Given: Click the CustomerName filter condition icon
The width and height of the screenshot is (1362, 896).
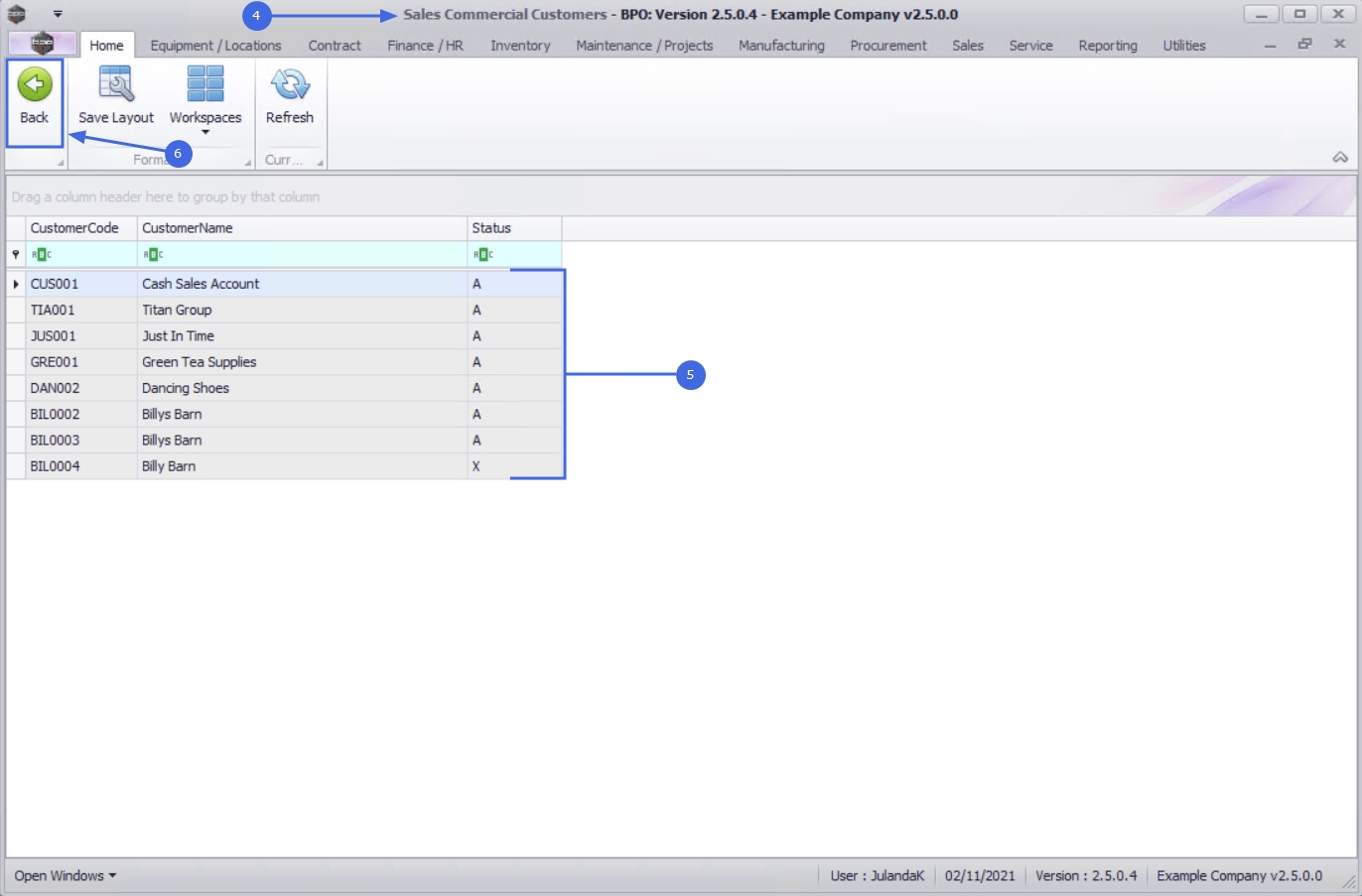Looking at the screenshot, I should 153,255.
